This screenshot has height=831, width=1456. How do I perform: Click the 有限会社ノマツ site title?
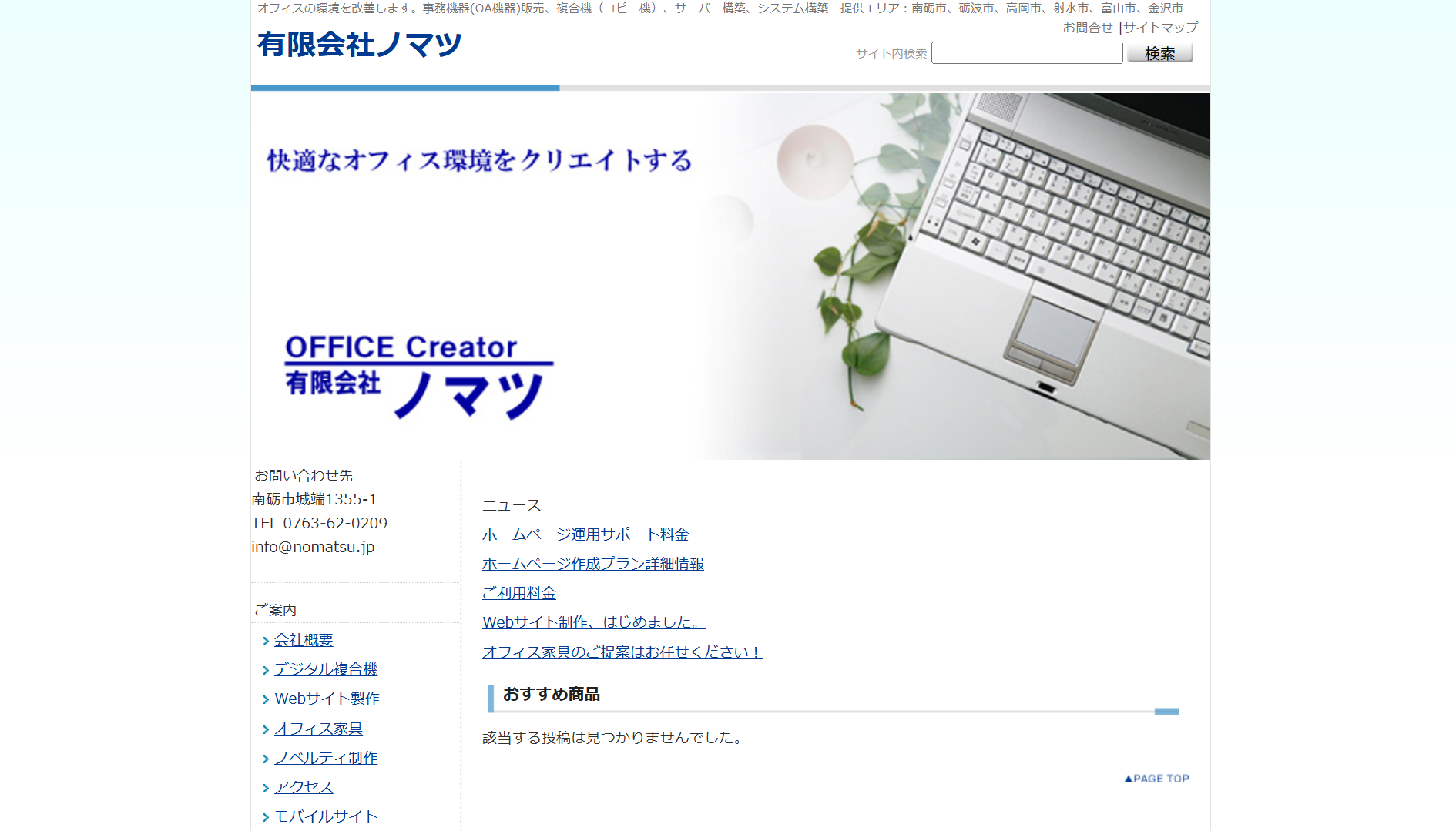point(359,45)
